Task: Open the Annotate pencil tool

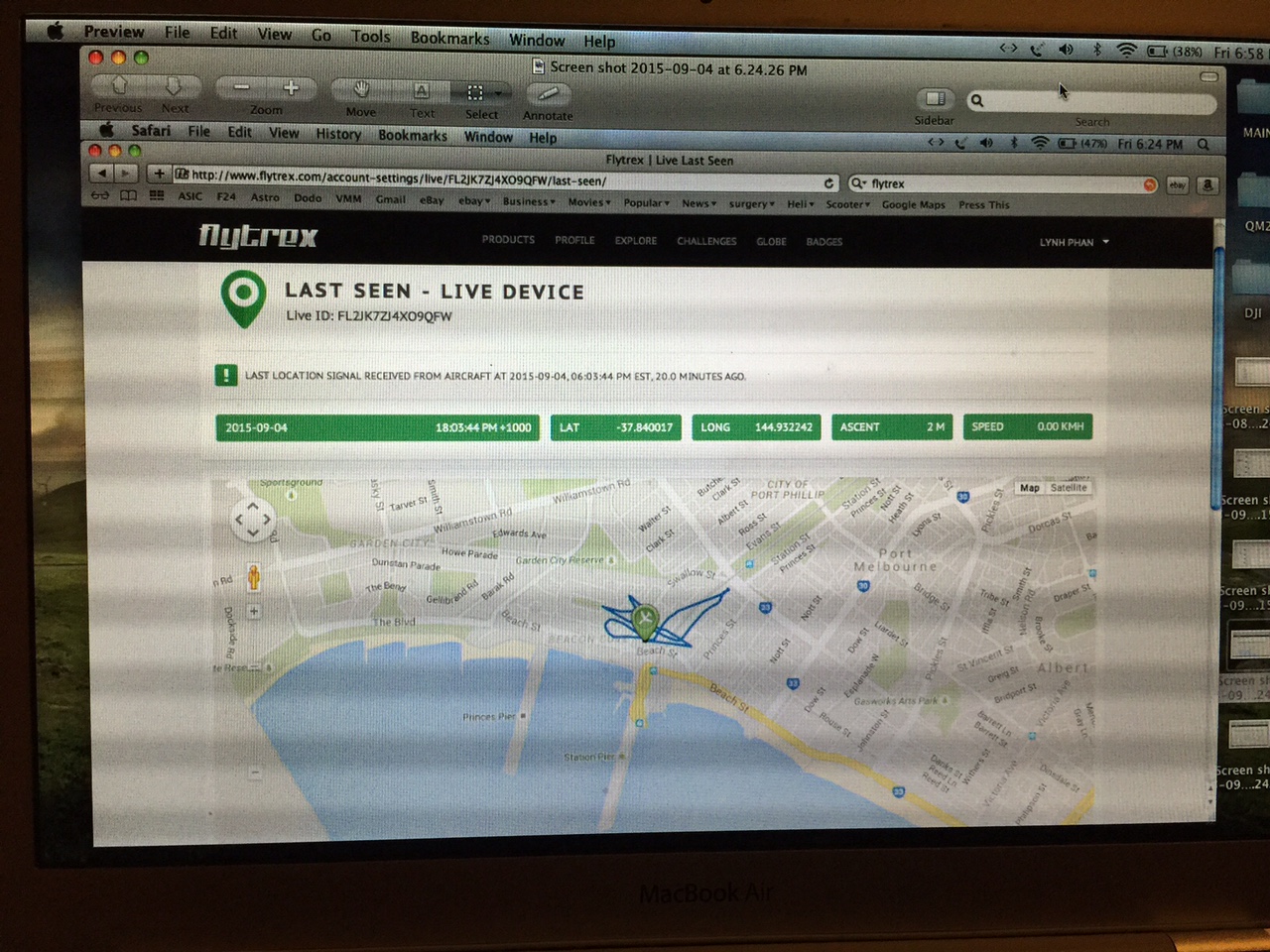Action: pyautogui.click(x=549, y=94)
